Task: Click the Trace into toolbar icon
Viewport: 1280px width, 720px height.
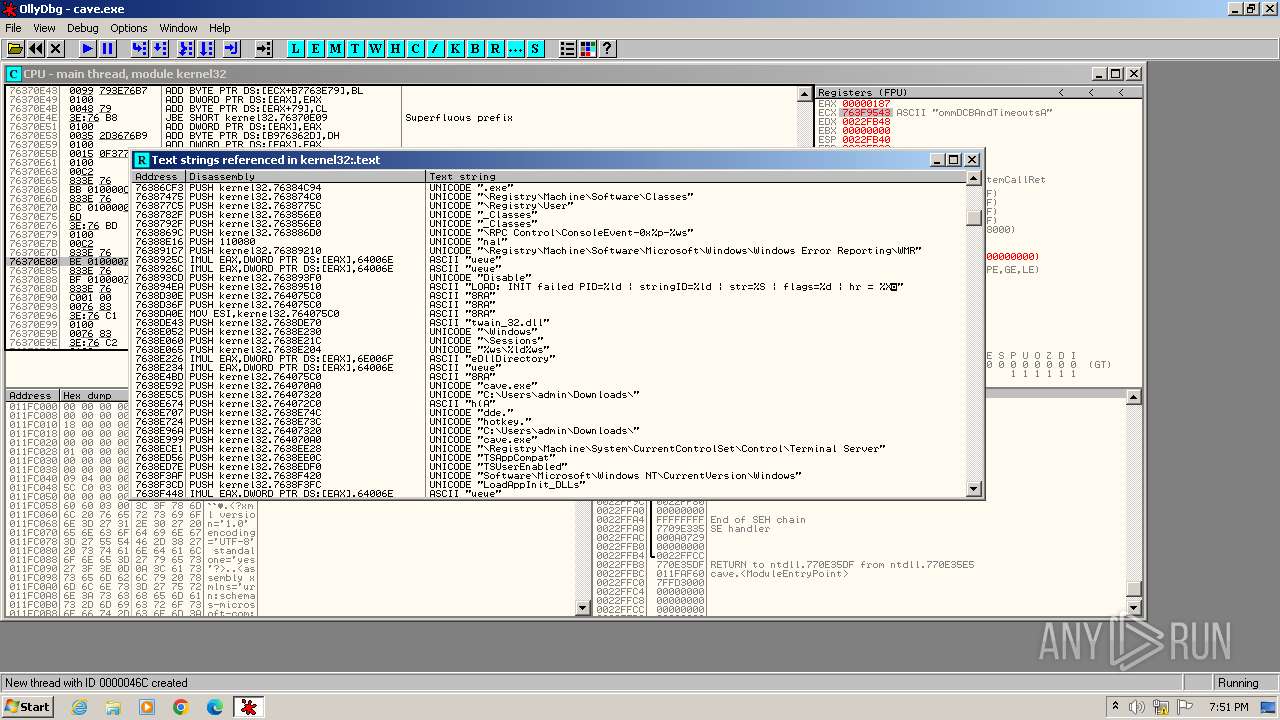Action: pos(186,48)
